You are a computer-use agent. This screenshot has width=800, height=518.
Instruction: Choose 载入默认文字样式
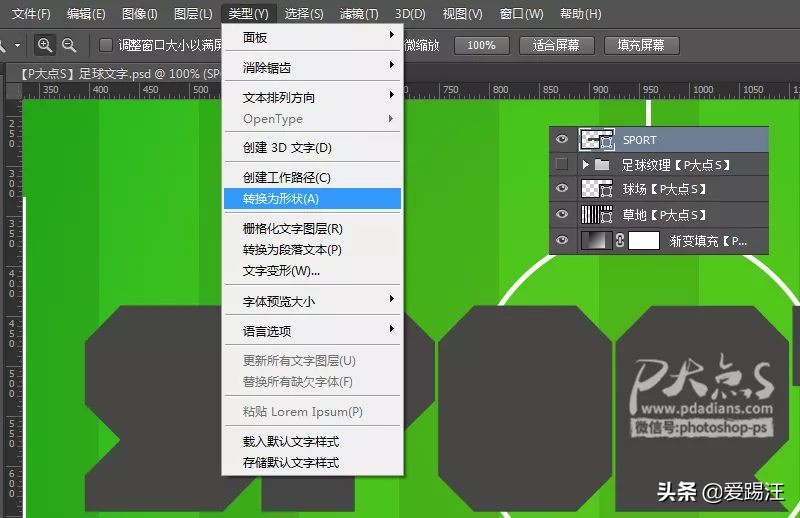tap(312, 441)
